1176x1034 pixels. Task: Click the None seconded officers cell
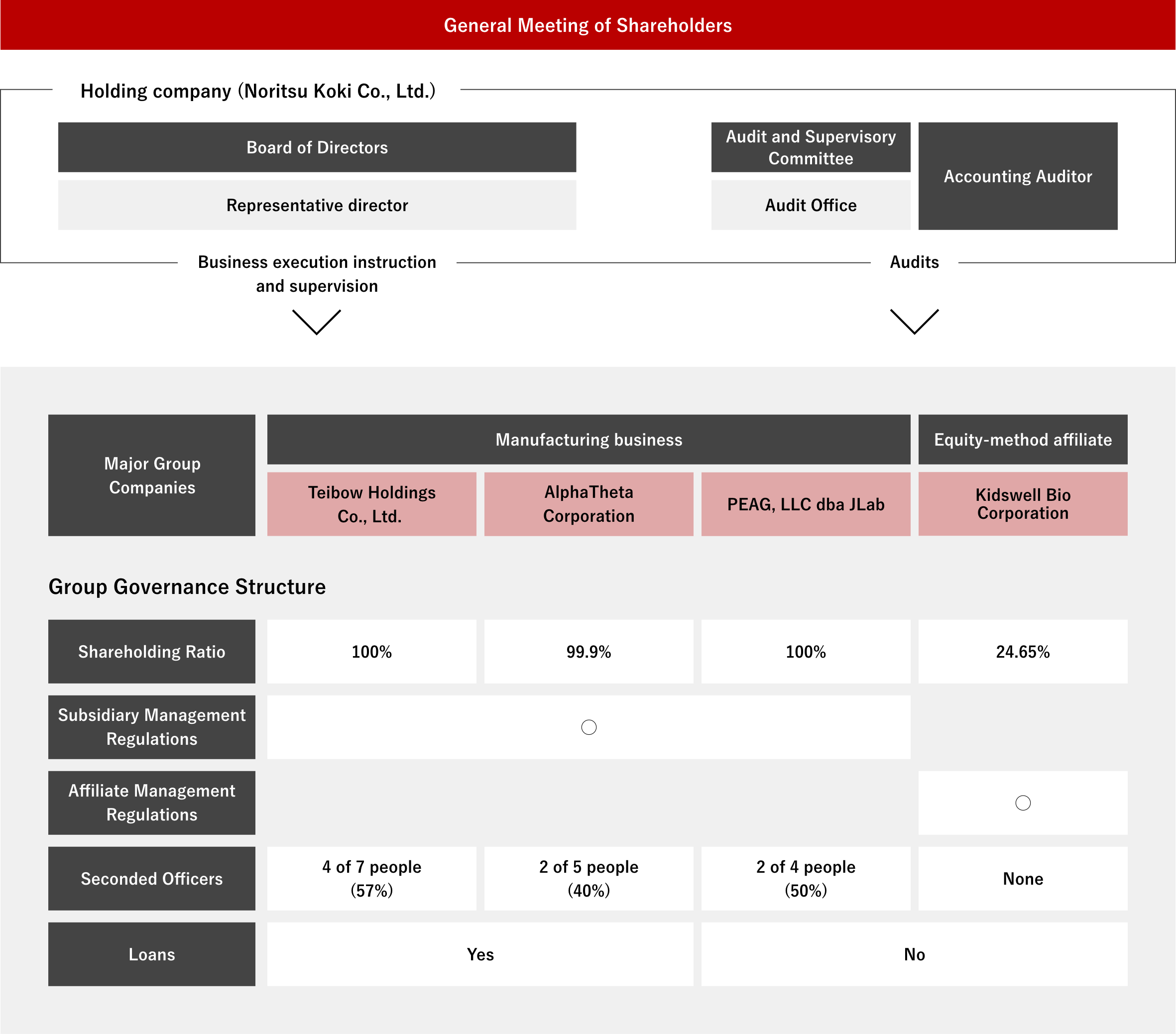1023,879
